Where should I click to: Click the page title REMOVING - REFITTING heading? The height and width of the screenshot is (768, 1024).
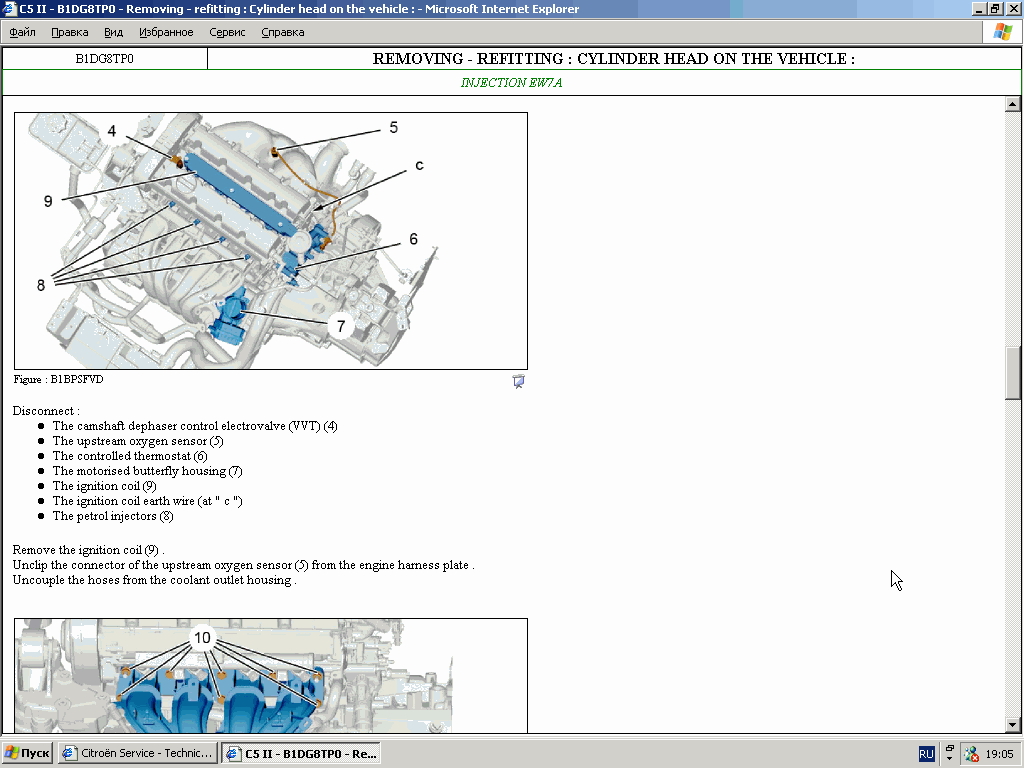point(613,59)
